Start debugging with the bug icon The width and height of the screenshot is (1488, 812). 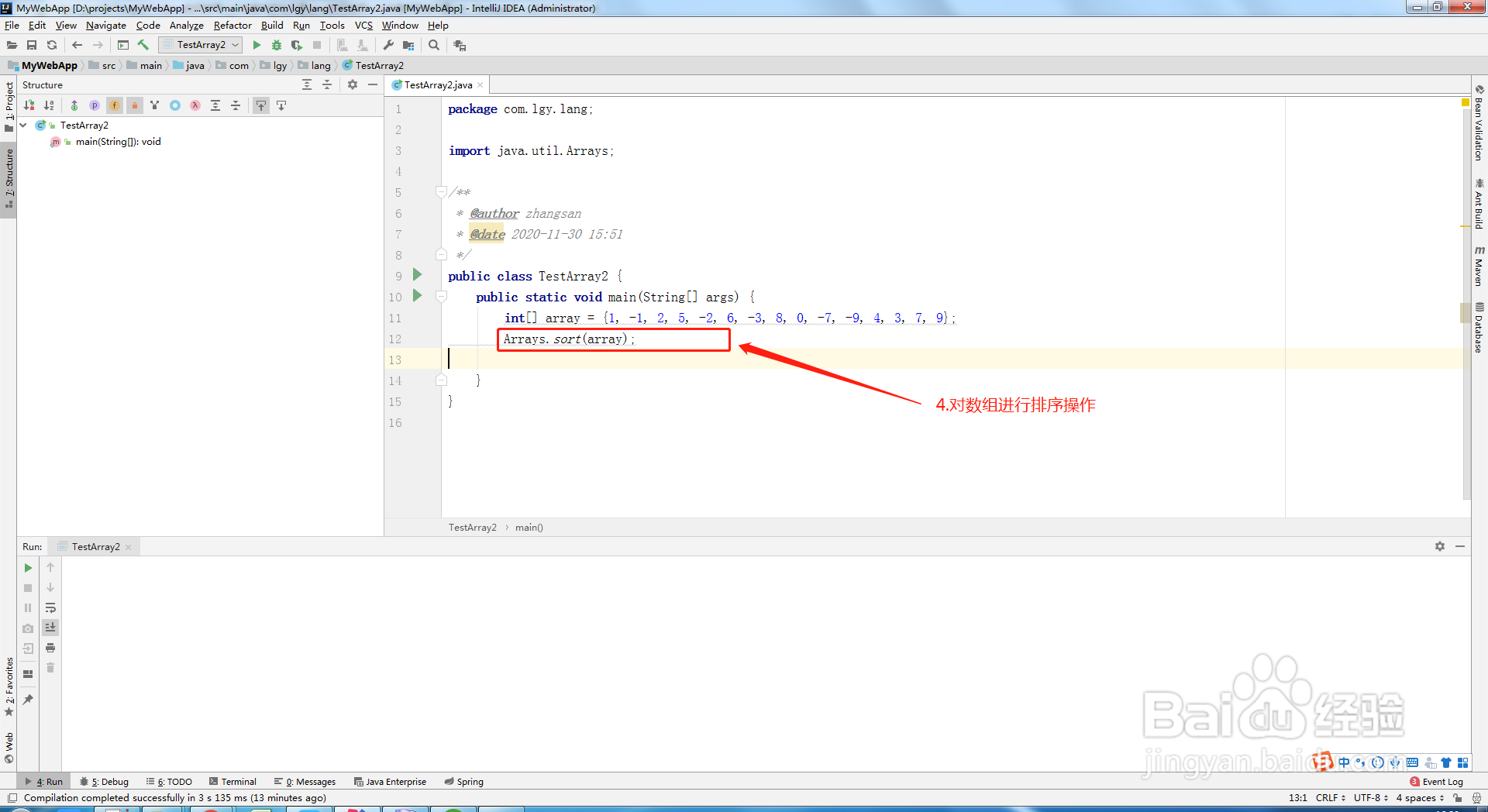(x=277, y=45)
